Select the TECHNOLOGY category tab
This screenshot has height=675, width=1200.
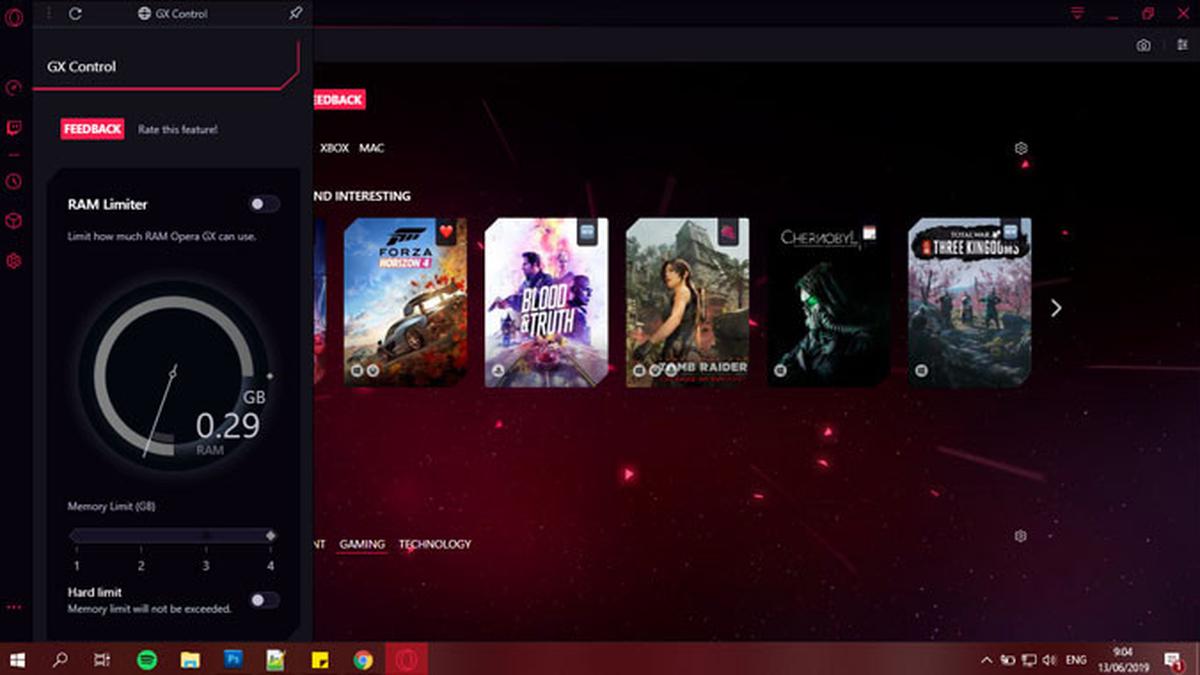[x=435, y=544]
